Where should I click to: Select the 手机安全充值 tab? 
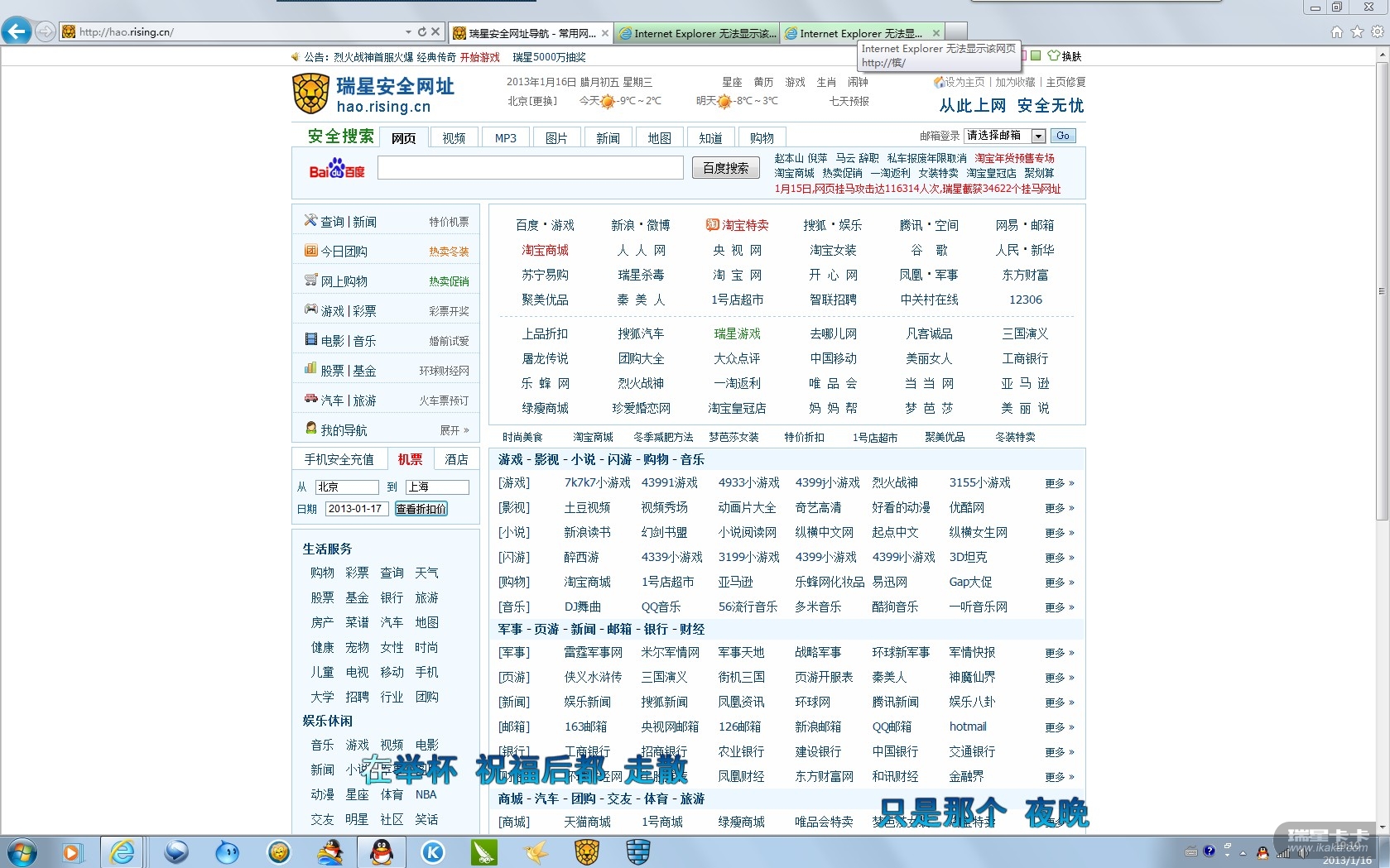tap(339, 459)
